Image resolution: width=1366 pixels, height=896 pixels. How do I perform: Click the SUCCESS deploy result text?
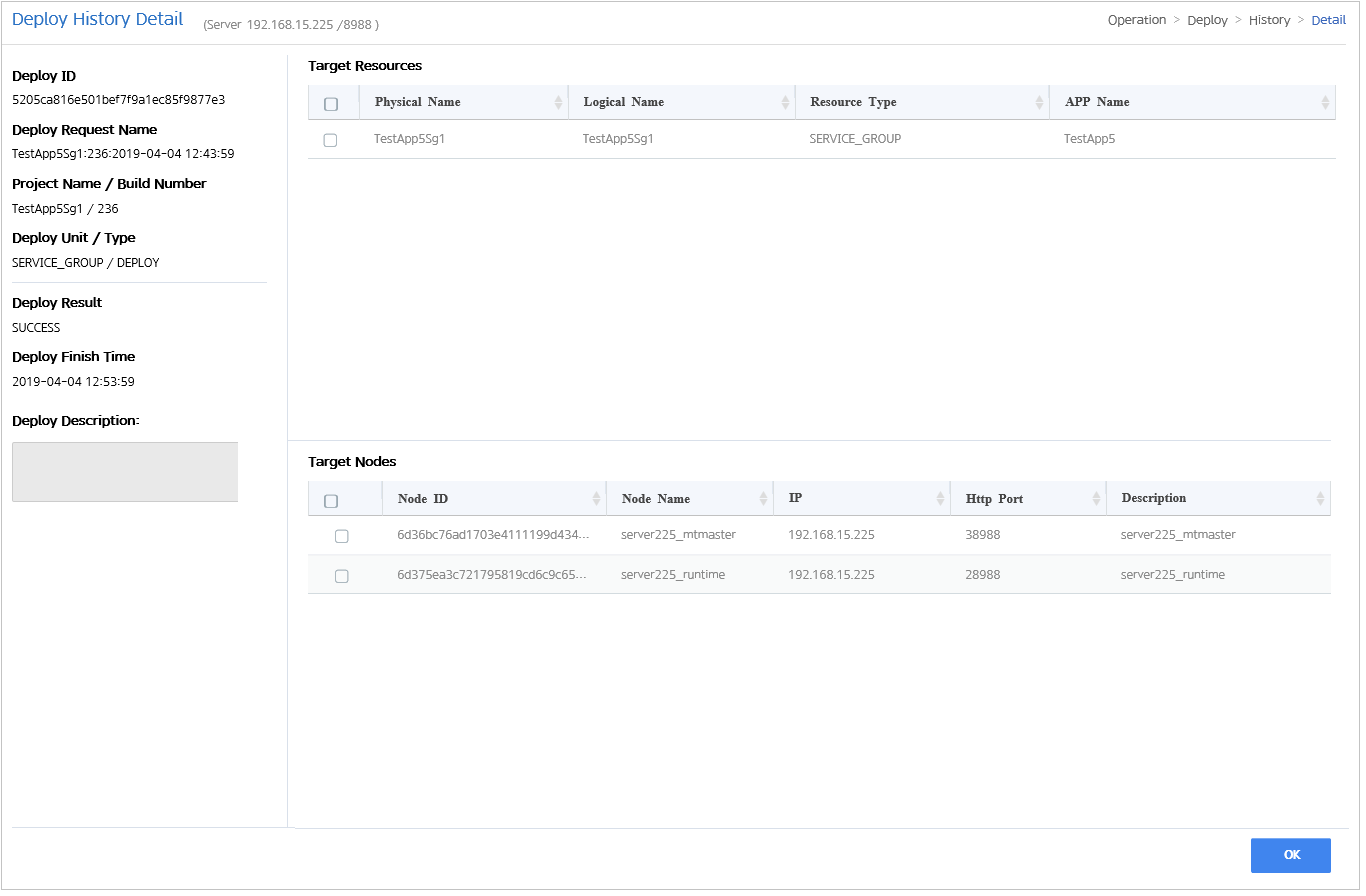(x=36, y=328)
